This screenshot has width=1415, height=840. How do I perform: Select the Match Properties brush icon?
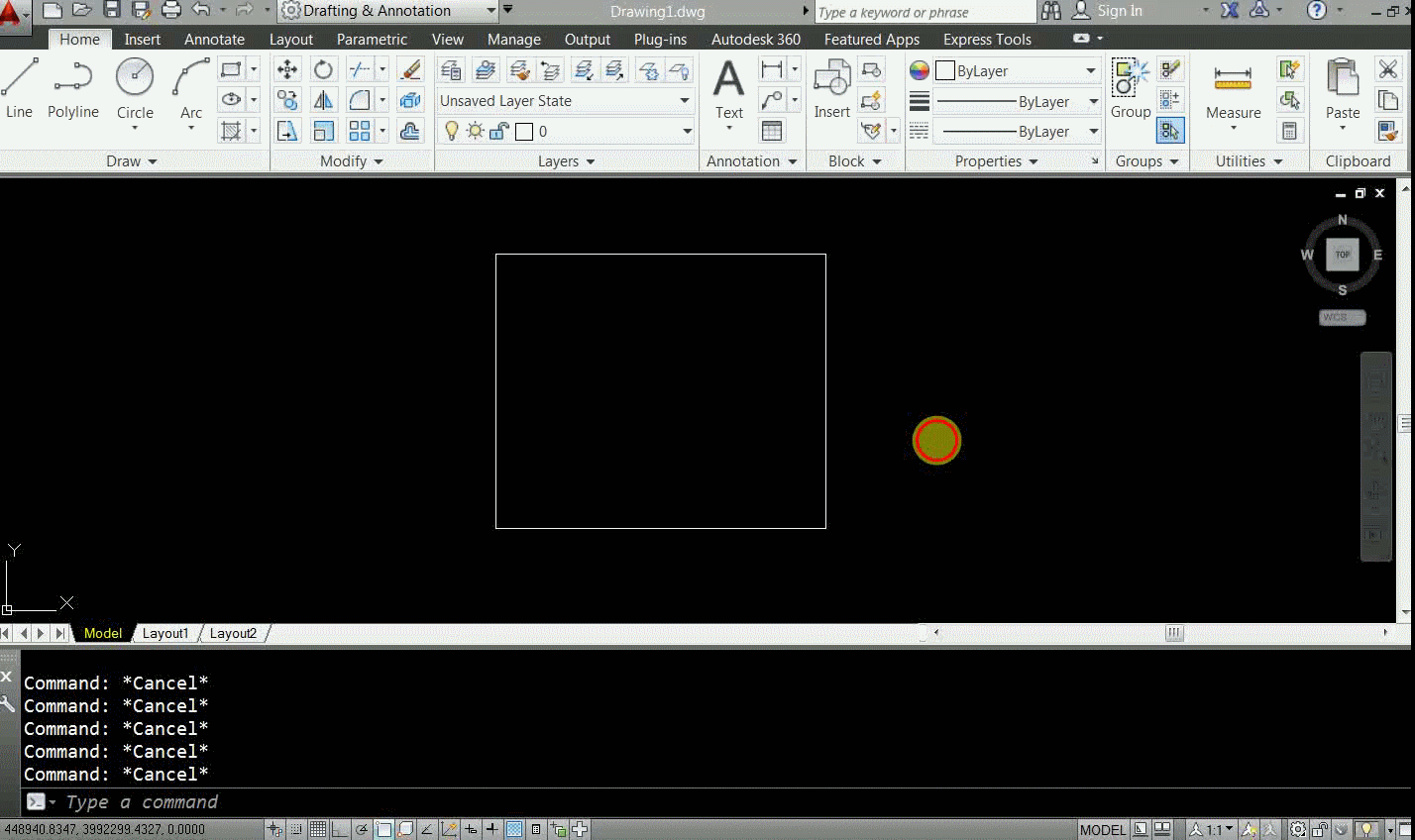1388,131
